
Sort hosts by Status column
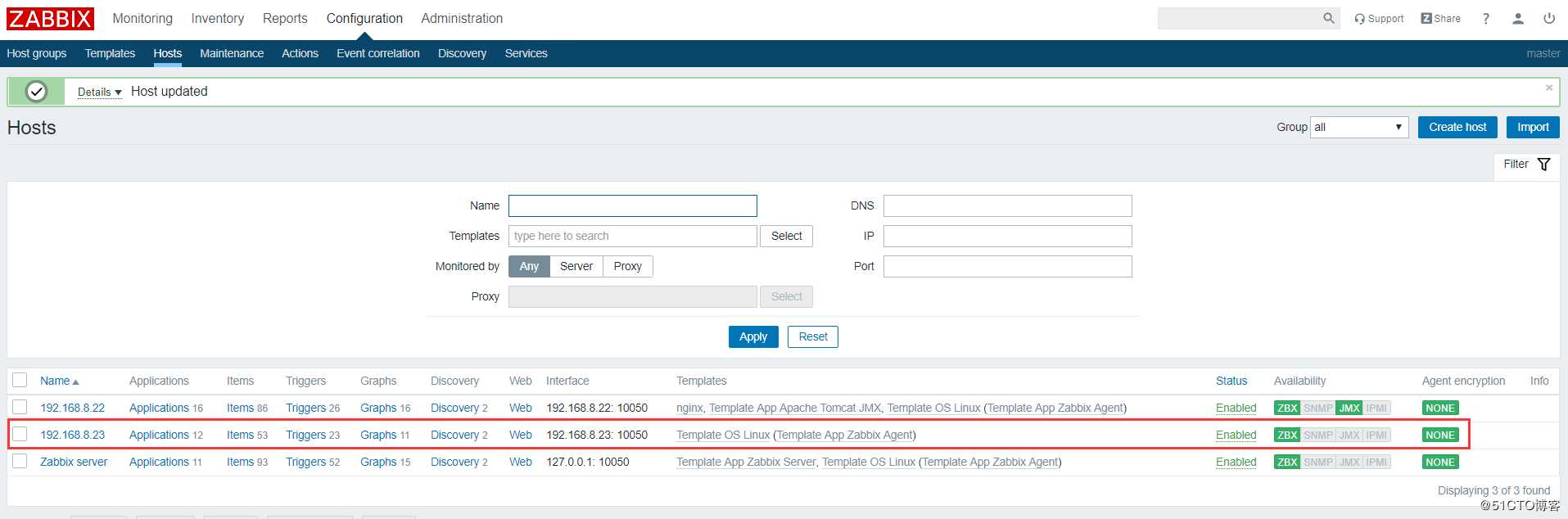click(1231, 381)
